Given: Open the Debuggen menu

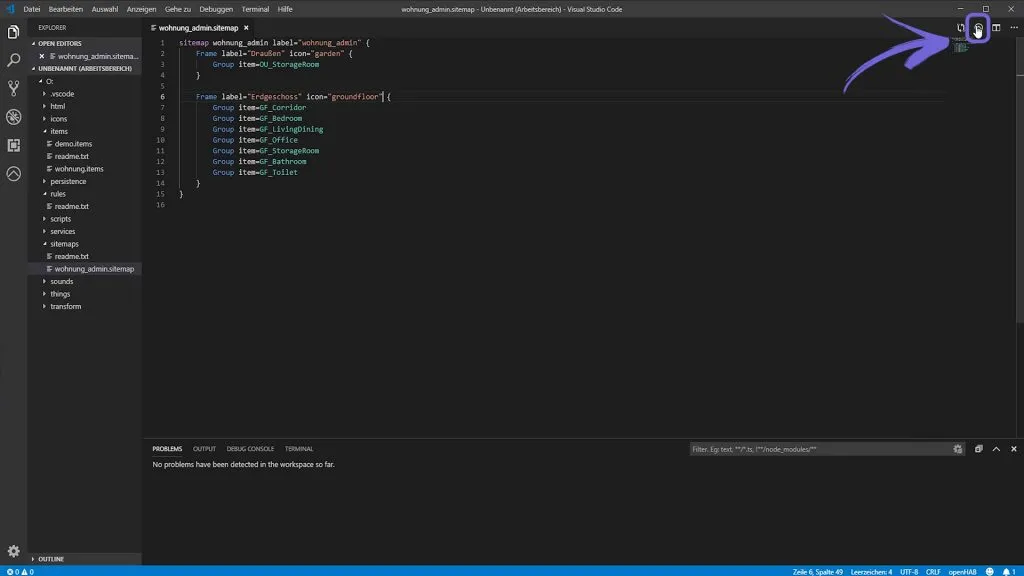Looking at the screenshot, I should pyautogui.click(x=216, y=9).
